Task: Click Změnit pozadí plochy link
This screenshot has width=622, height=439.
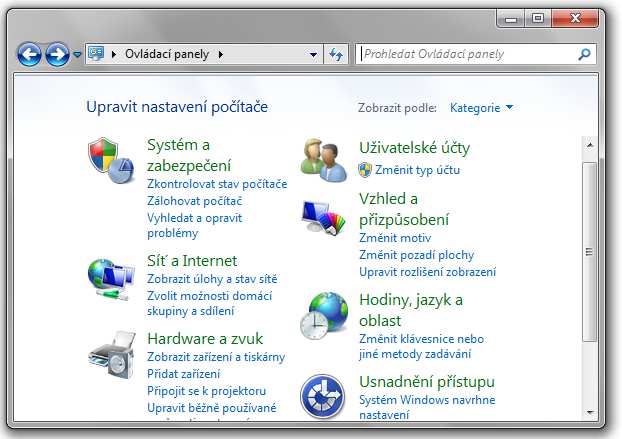Action: pyautogui.click(x=417, y=255)
